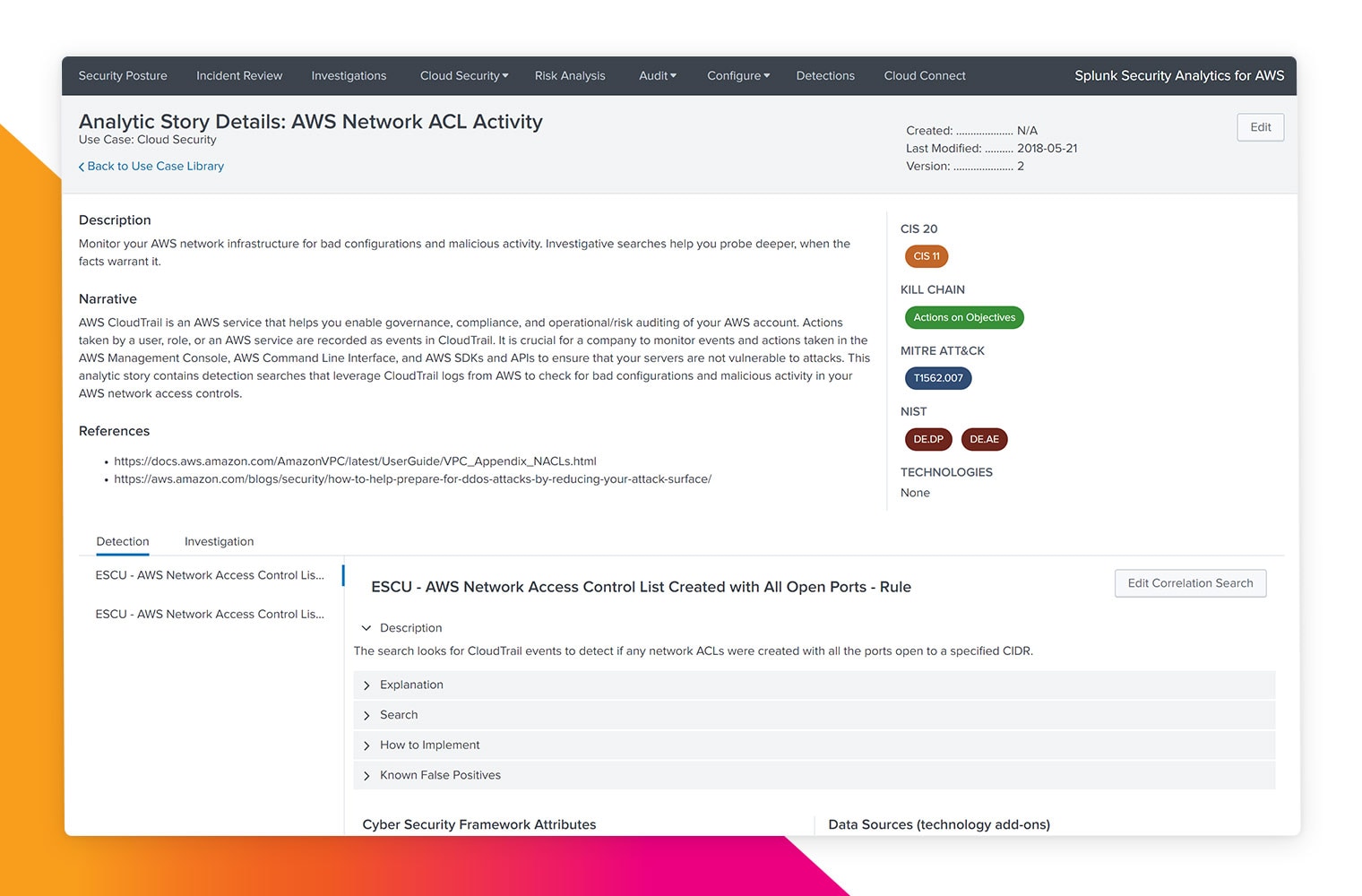Screen dimensions: 1362x896
Task: Click the T1562.007 MITRE ATT&CK tag
Action: [x=938, y=378]
